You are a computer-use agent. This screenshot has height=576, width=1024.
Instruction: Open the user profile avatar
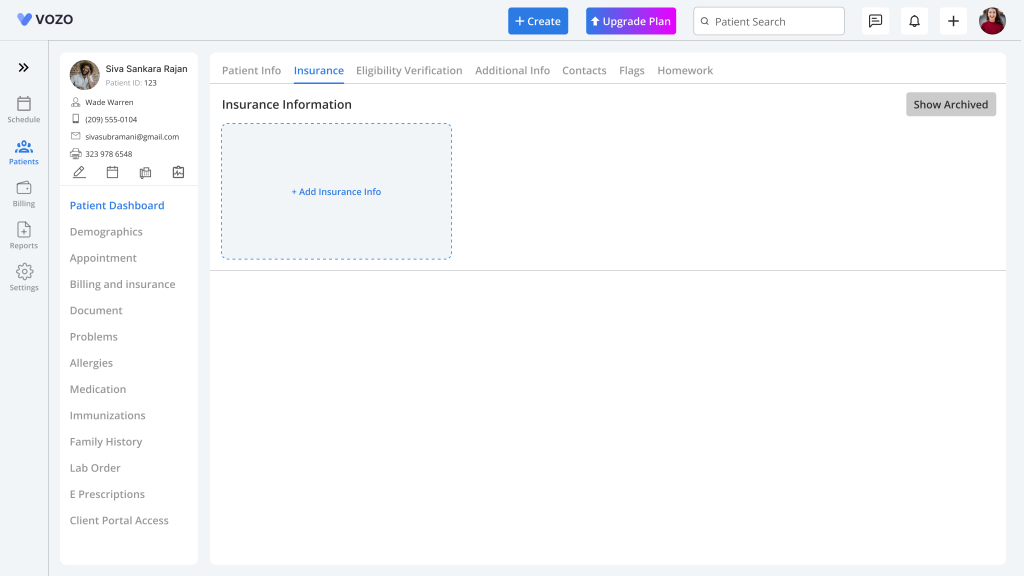(992, 21)
